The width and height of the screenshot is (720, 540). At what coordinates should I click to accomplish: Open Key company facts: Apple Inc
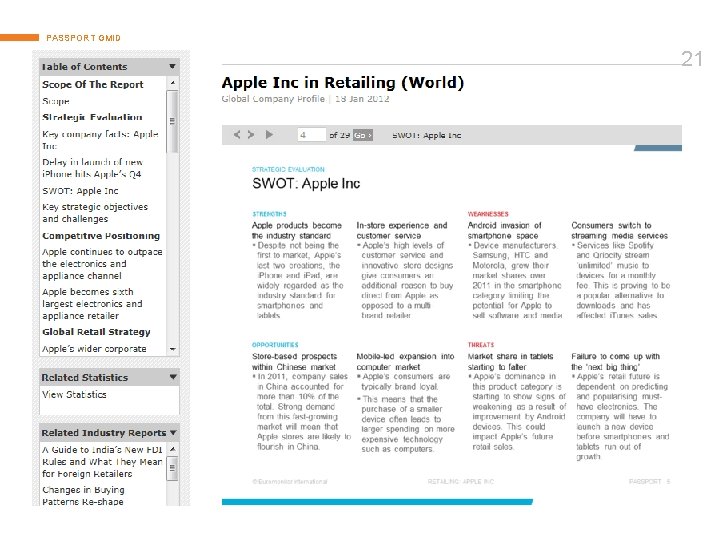[x=100, y=140]
